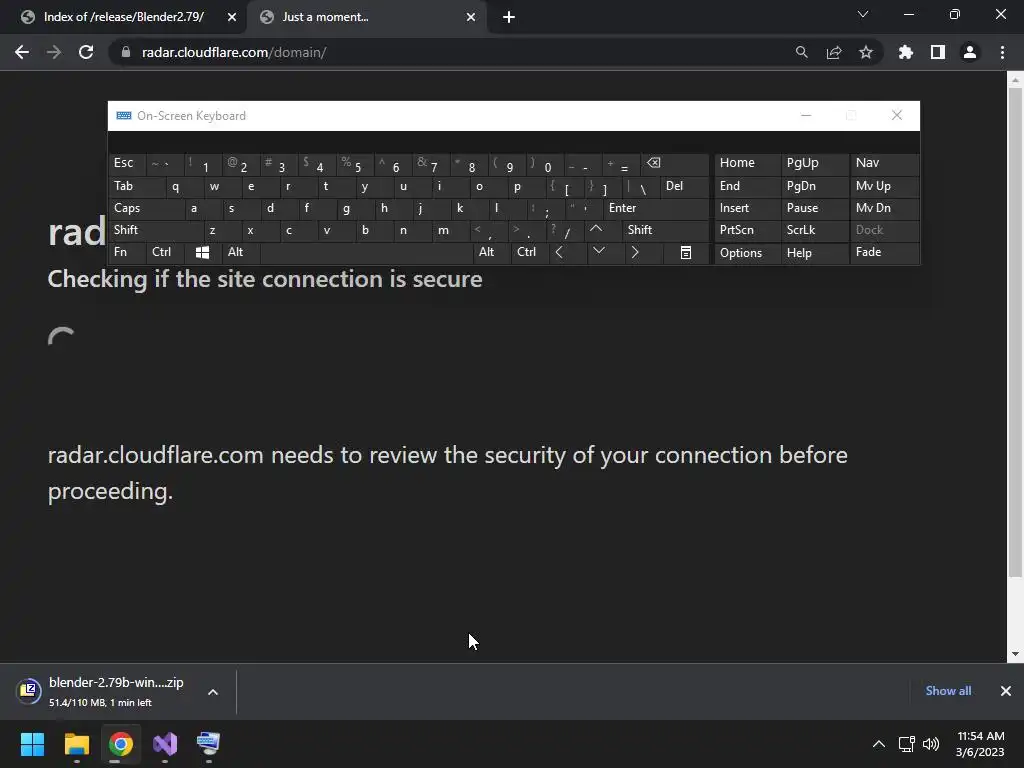Open Chrome side panel icon

tap(938, 52)
